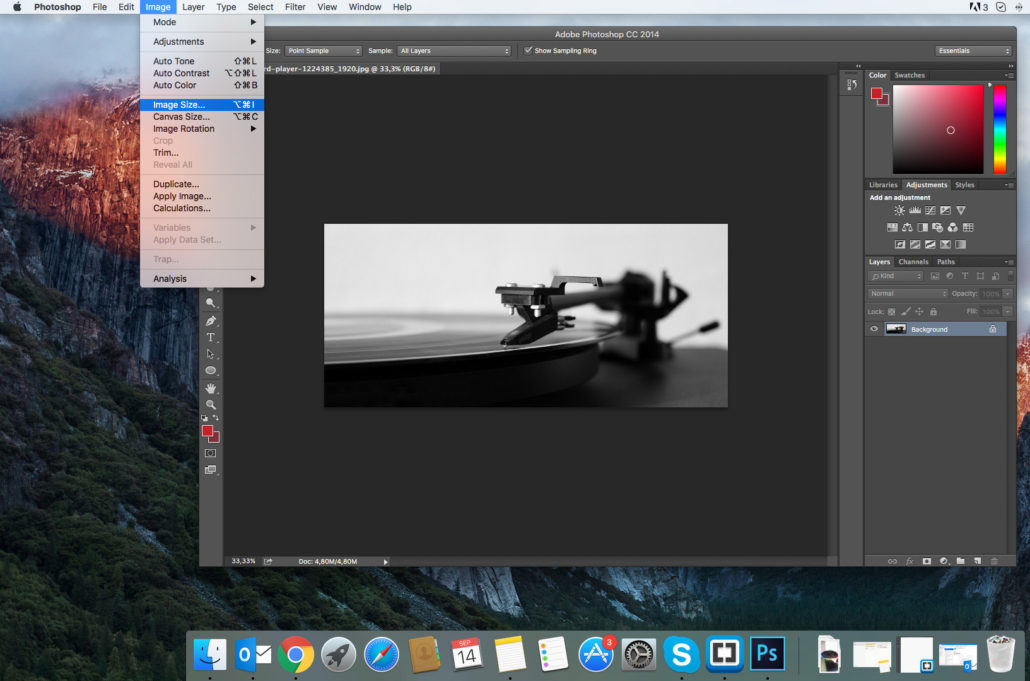Hide the Background layer with eye icon
This screenshot has height=681, width=1030.
pyautogui.click(x=874, y=329)
